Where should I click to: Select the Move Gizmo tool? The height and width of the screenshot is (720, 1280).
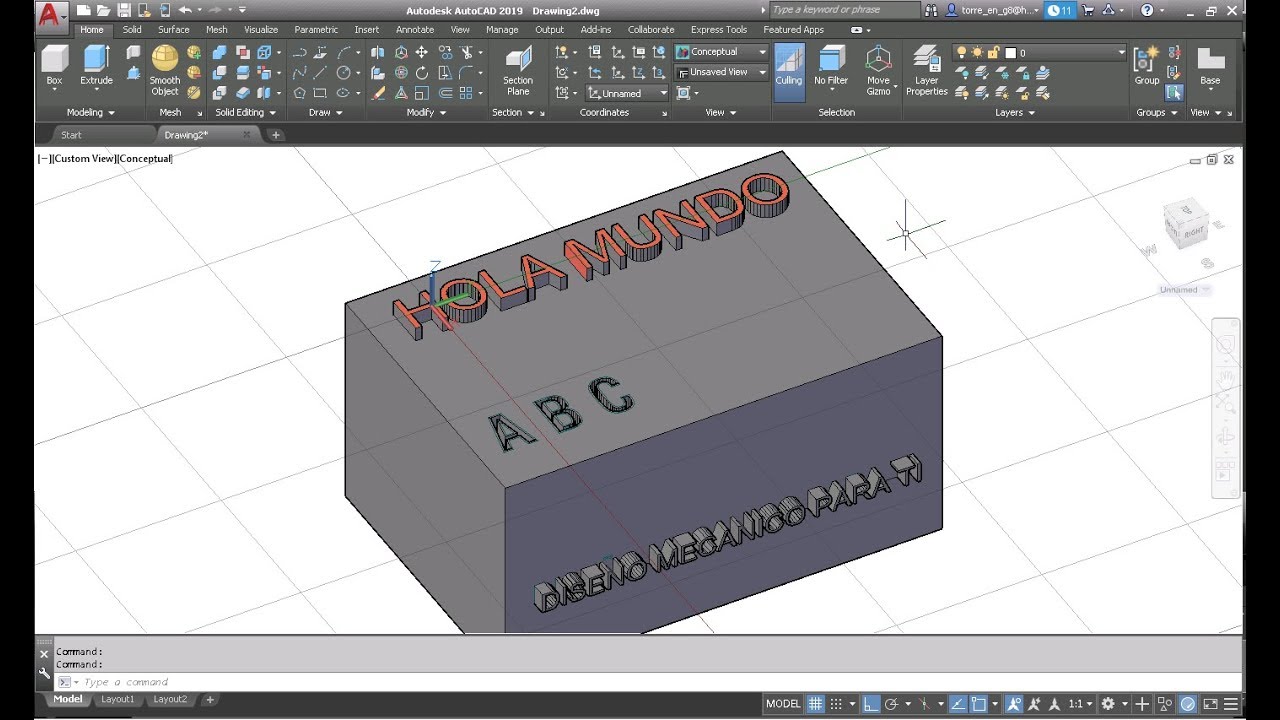[x=878, y=70]
